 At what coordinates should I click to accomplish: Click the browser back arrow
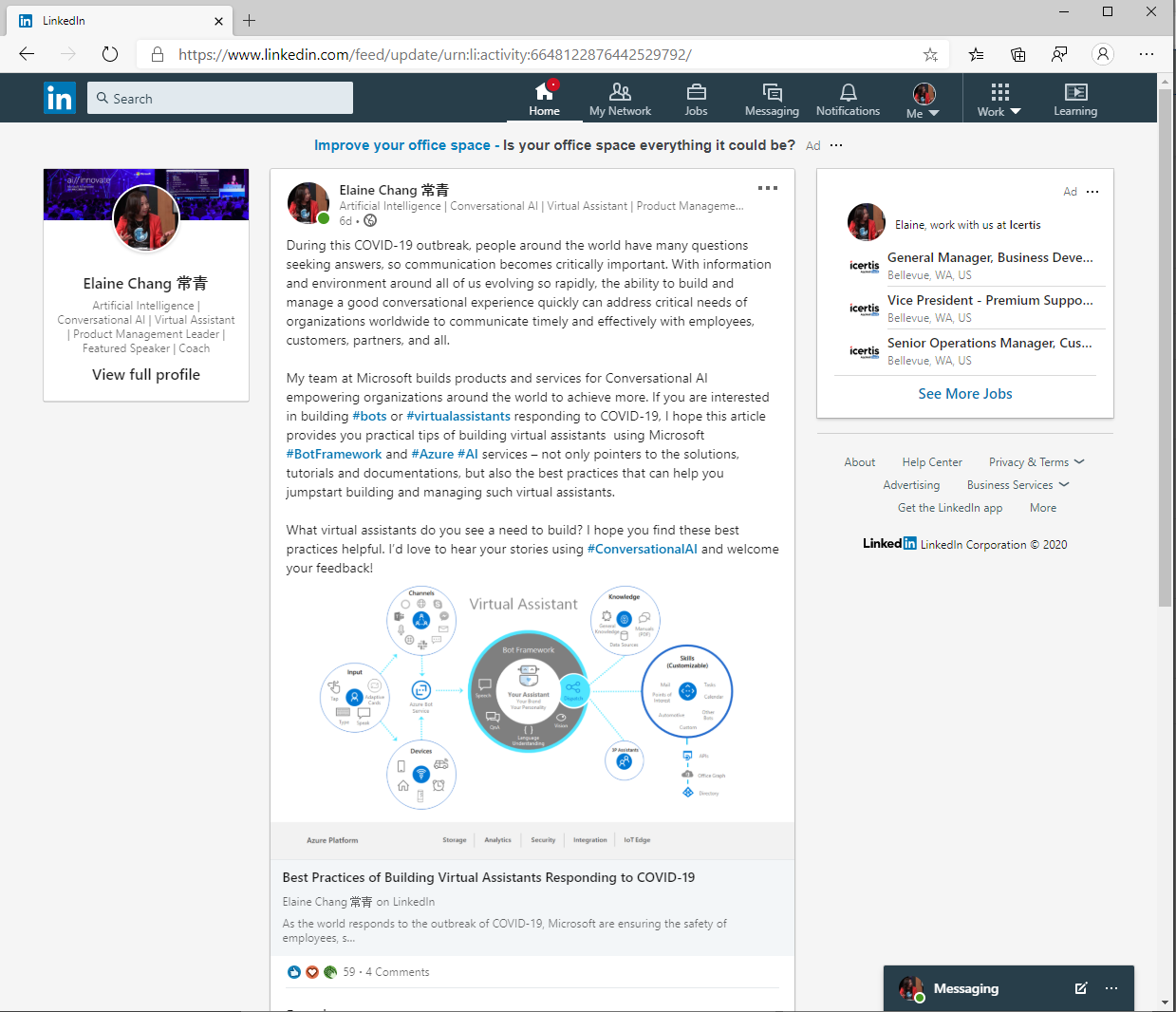(x=27, y=54)
